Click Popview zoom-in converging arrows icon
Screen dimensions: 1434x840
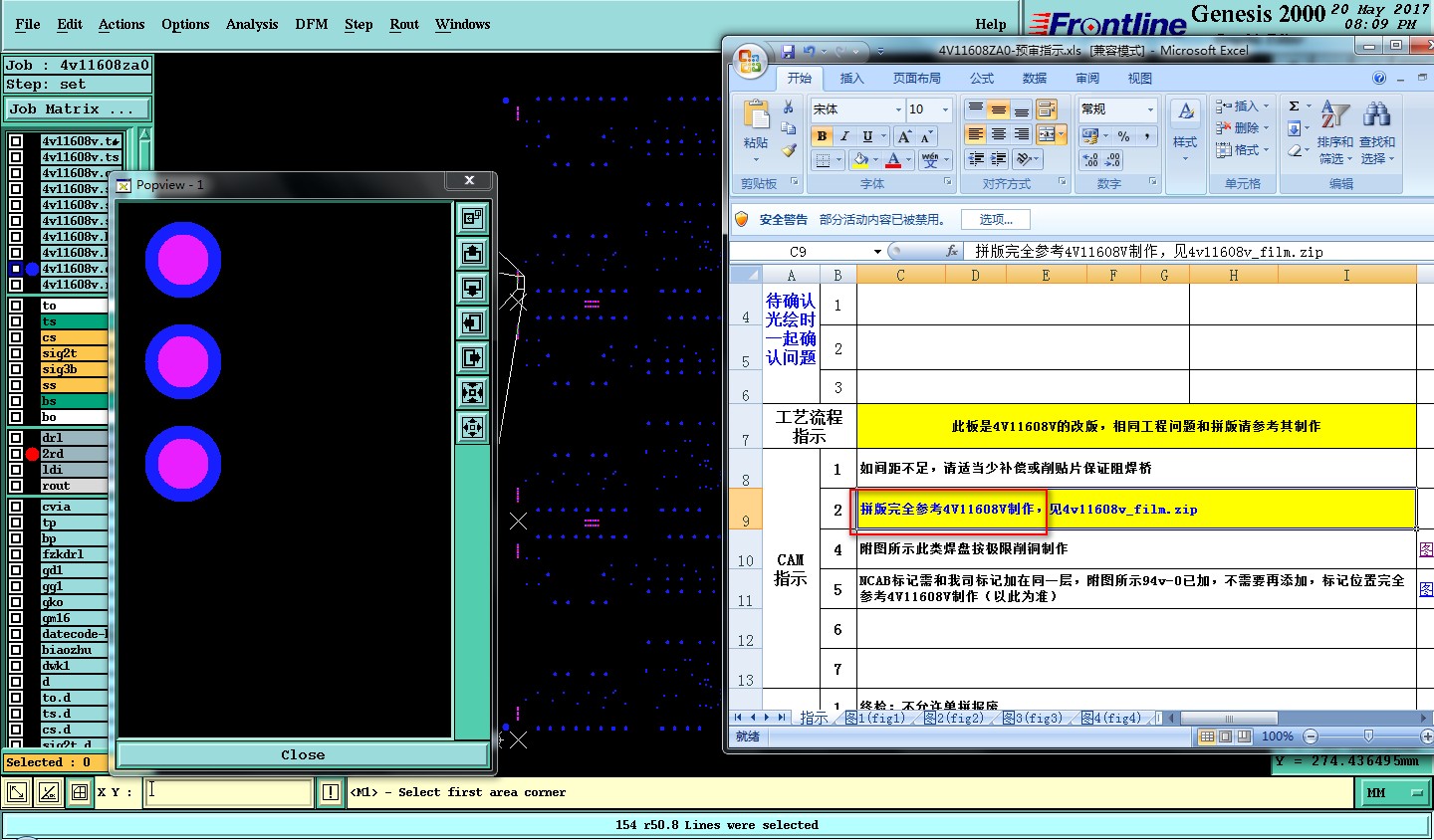(x=473, y=392)
